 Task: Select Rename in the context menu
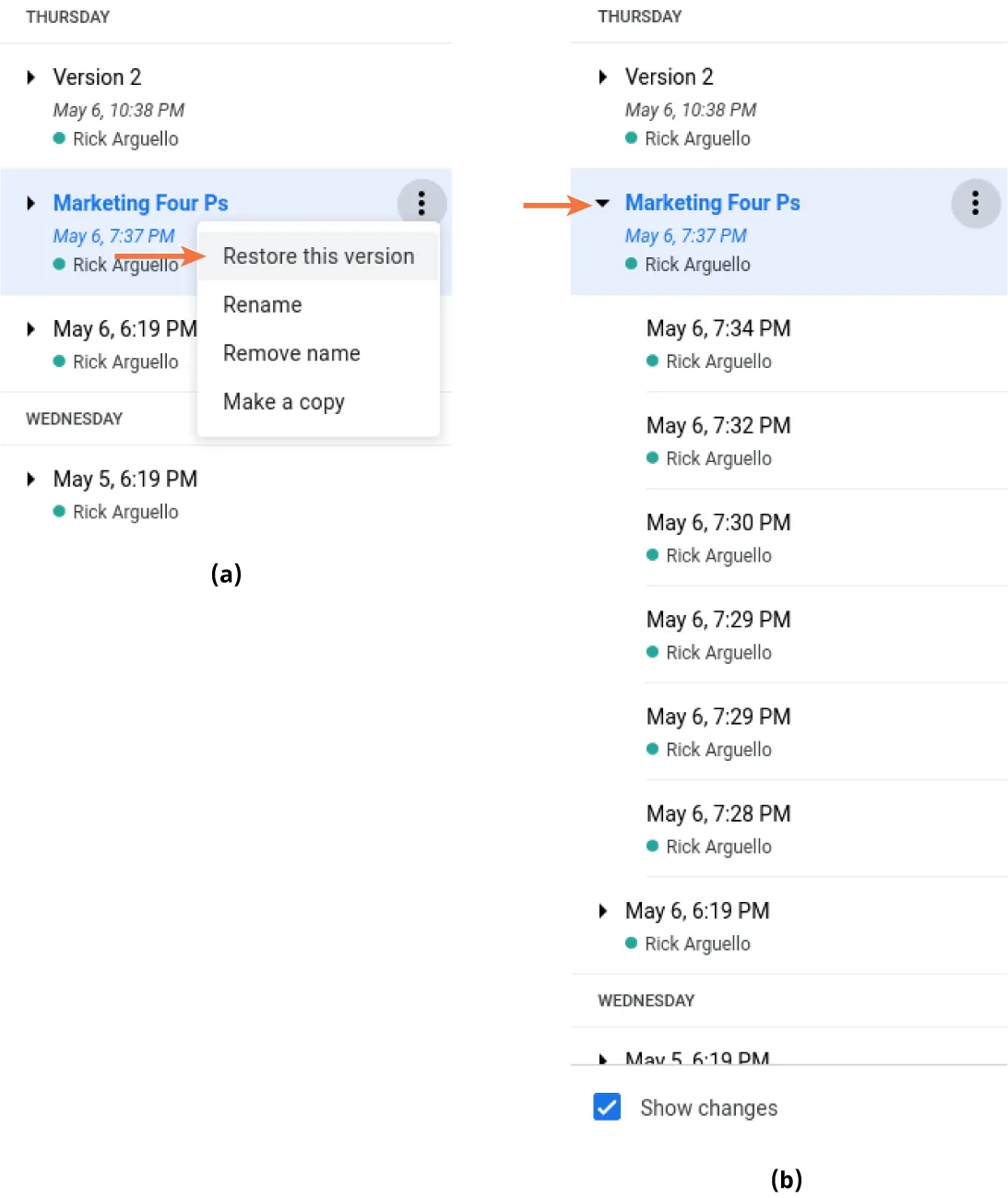(263, 305)
